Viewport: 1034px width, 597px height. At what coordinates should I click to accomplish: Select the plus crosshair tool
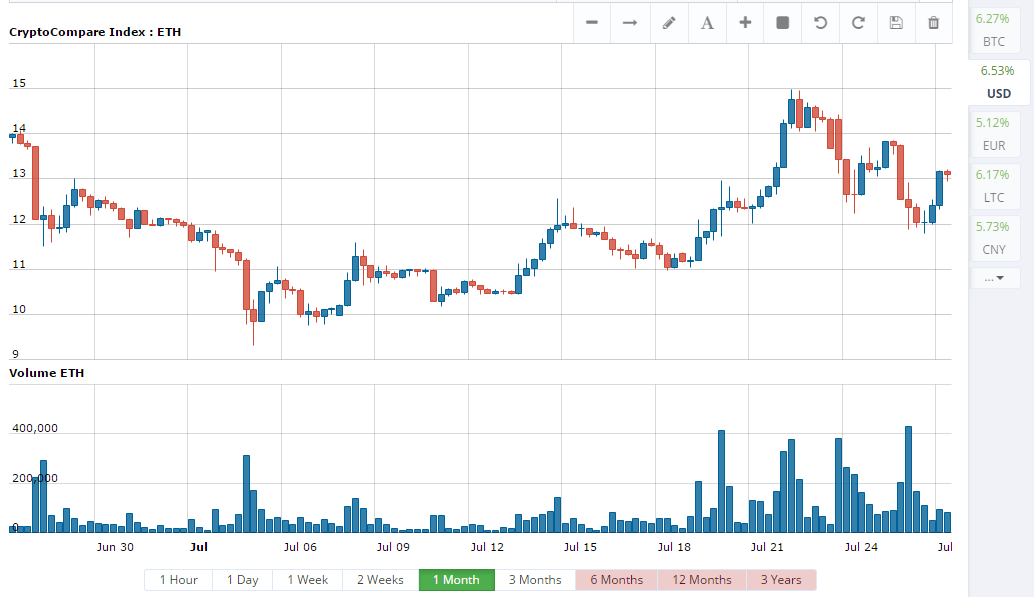[x=745, y=22]
